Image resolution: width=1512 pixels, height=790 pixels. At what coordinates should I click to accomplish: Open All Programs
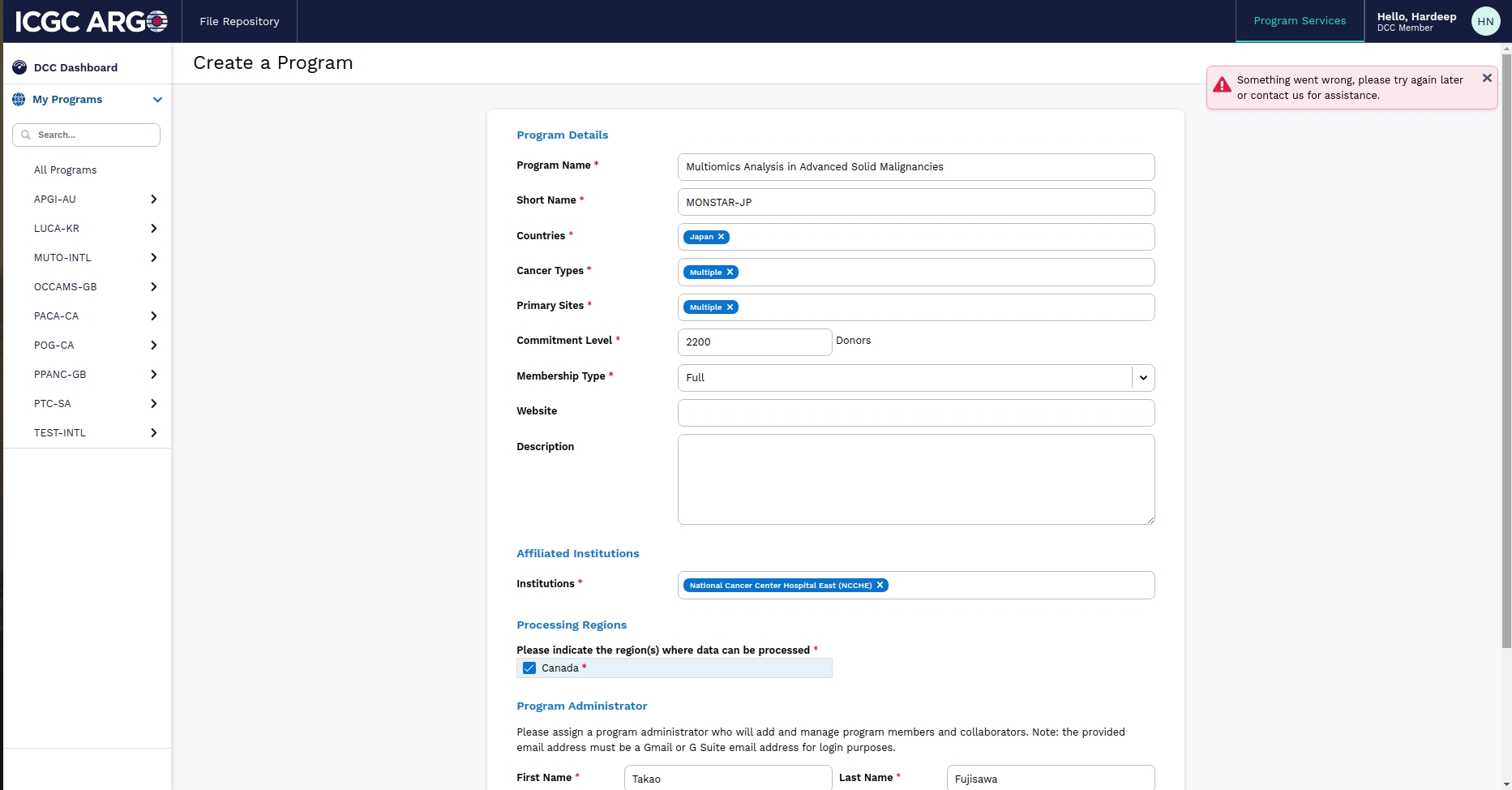coord(65,170)
